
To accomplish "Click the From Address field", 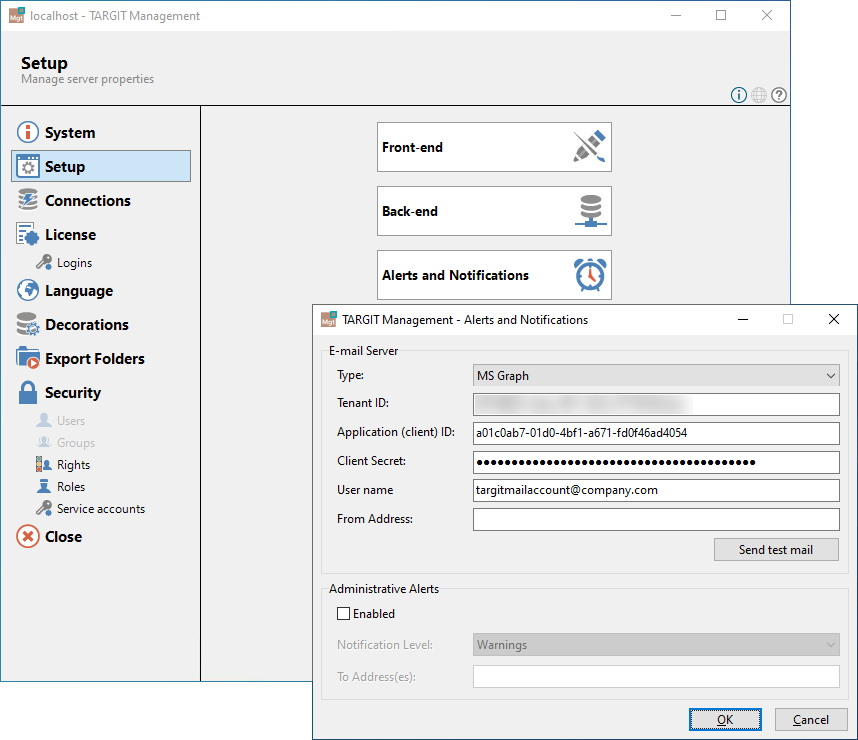I will 656,519.
